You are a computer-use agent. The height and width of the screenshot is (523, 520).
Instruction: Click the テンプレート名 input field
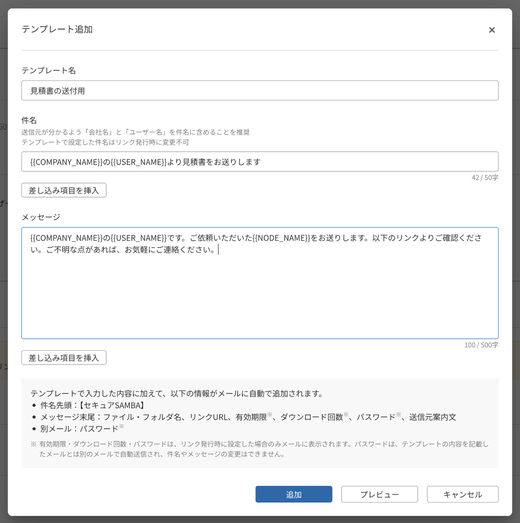[260, 90]
